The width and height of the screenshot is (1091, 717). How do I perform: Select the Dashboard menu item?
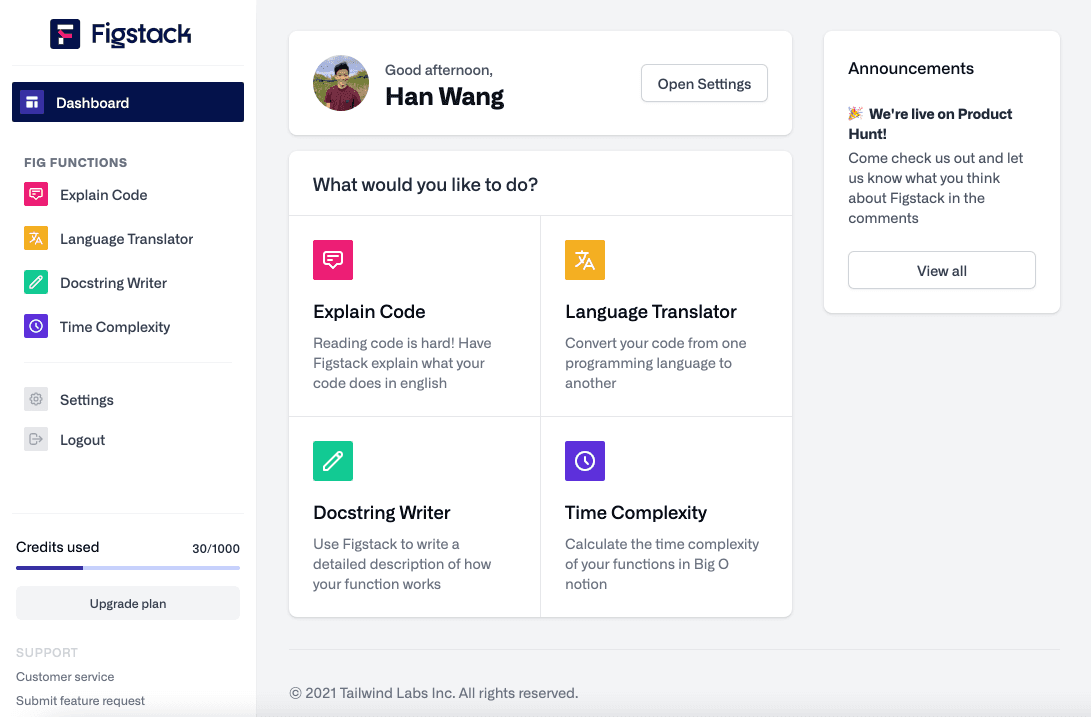[128, 102]
